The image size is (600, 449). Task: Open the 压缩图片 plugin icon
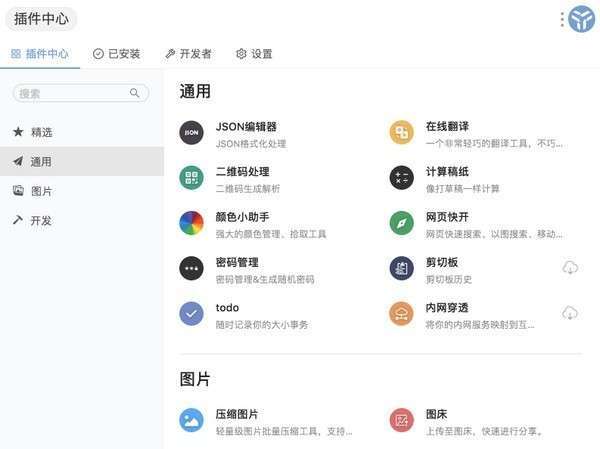point(191,420)
